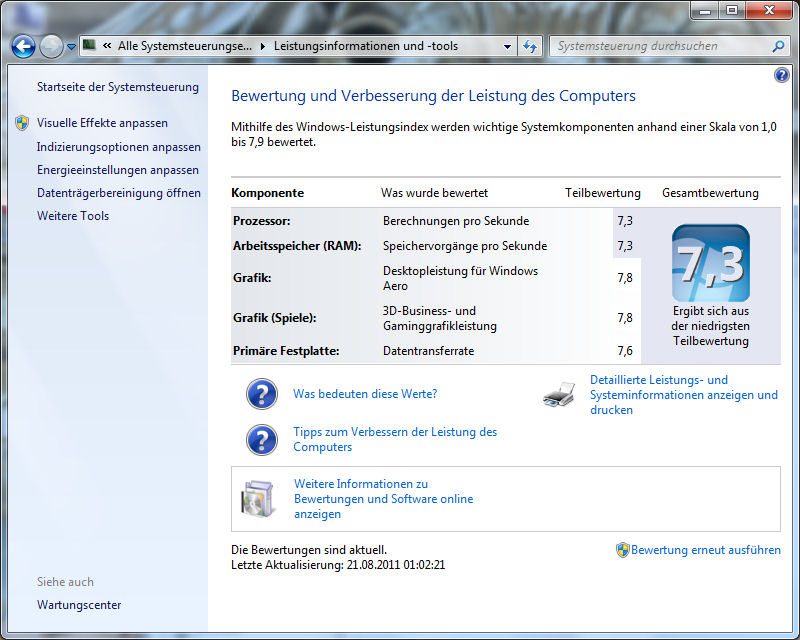The height and width of the screenshot is (640, 800).
Task: Select 'Leistungsinformationen und -tools' breadcrumb
Action: [x=366, y=46]
